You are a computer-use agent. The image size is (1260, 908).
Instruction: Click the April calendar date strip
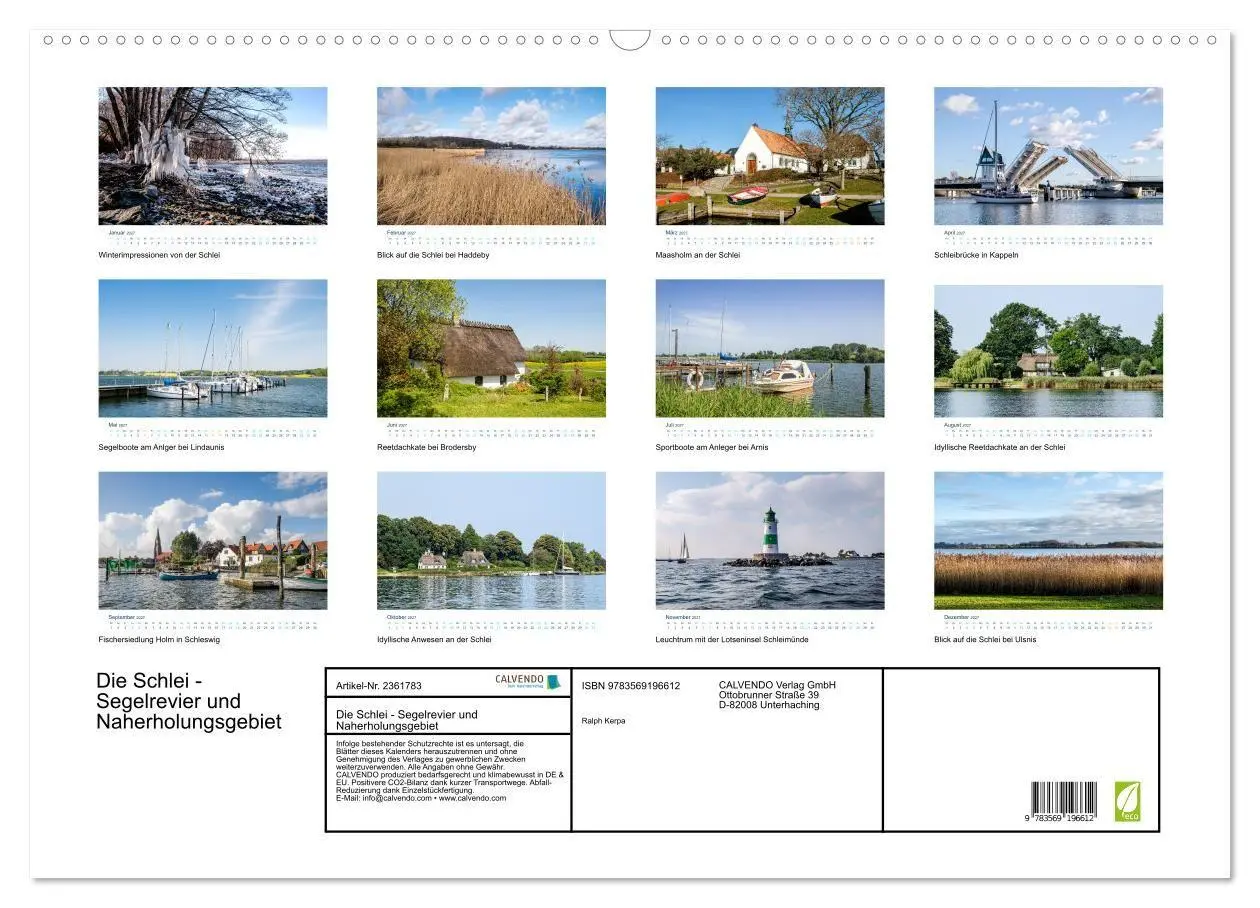point(1048,238)
